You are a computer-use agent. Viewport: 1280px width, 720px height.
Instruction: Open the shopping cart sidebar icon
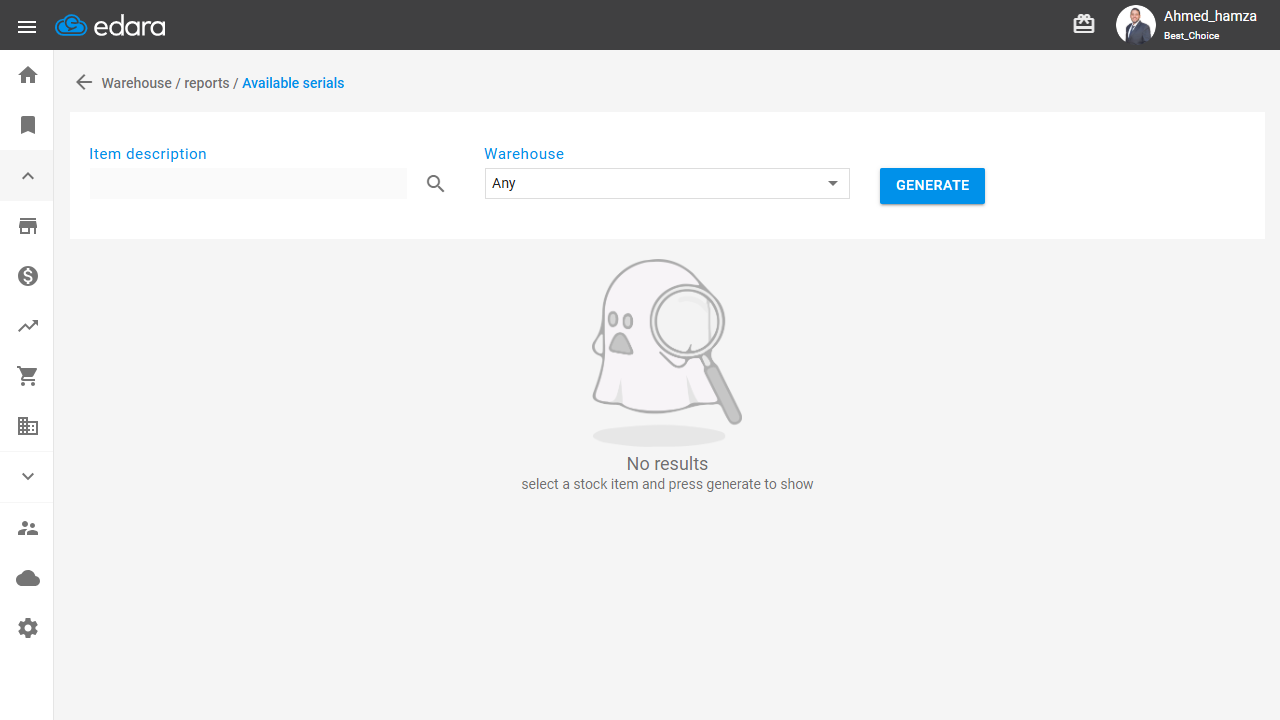[28, 376]
